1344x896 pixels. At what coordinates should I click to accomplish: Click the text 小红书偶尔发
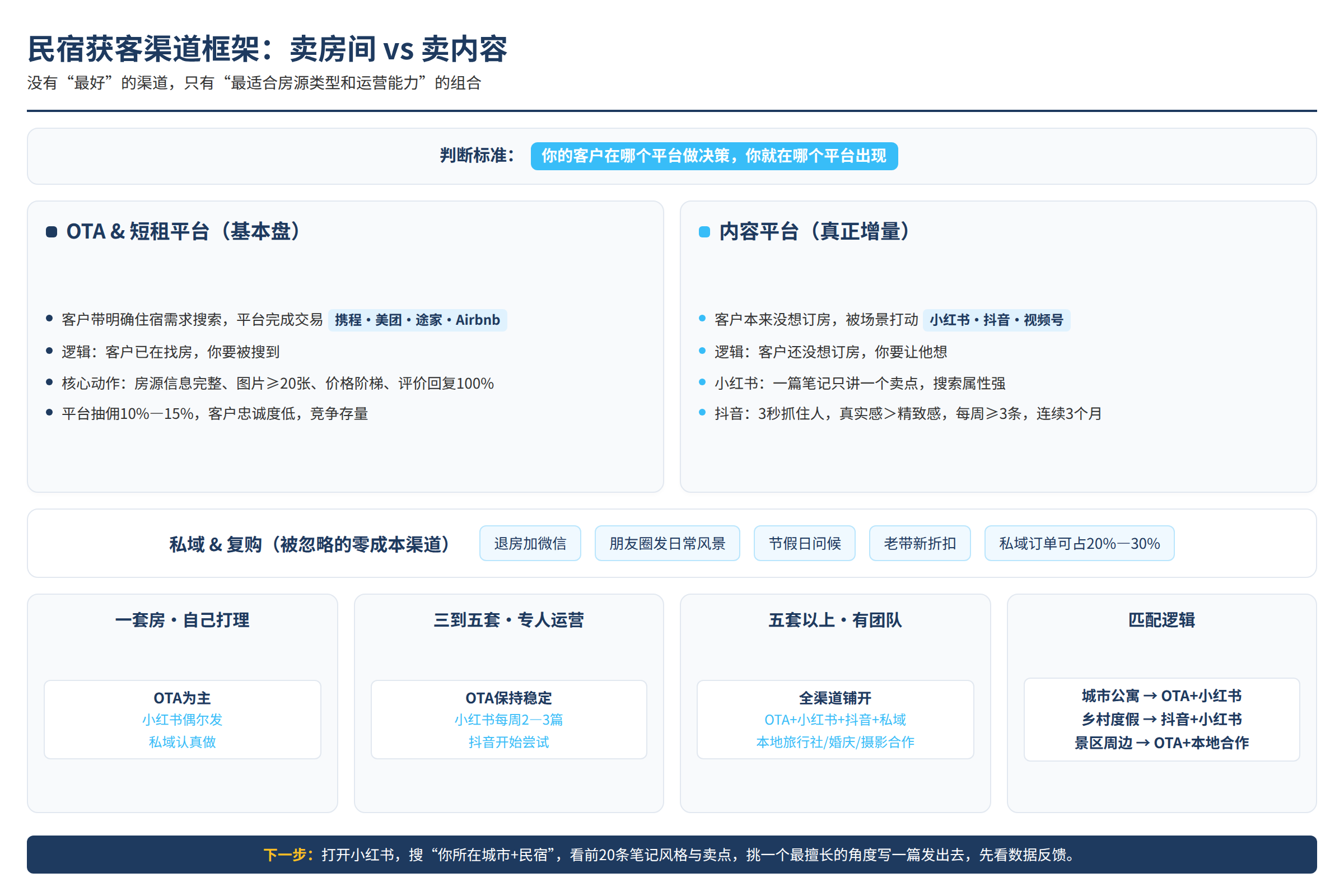pos(183,720)
